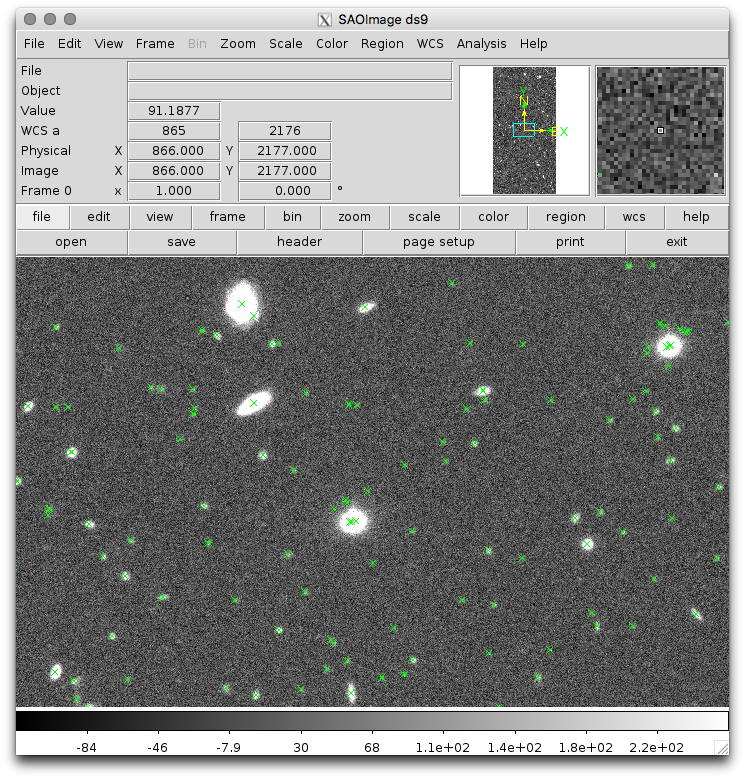This screenshot has height=779, width=745.
Task: Open the View menu
Action: coord(108,44)
